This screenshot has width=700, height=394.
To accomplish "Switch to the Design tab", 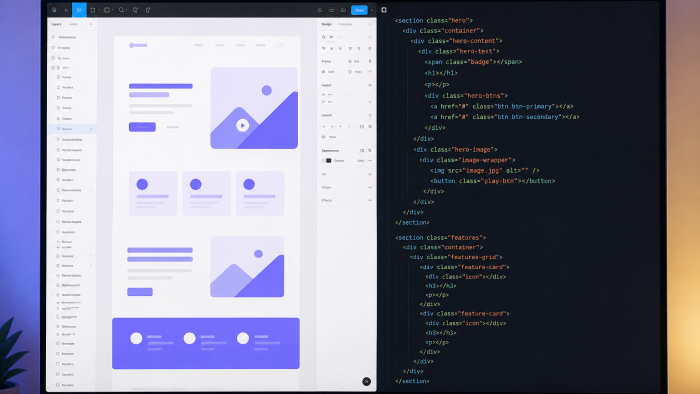I will coord(327,24).
